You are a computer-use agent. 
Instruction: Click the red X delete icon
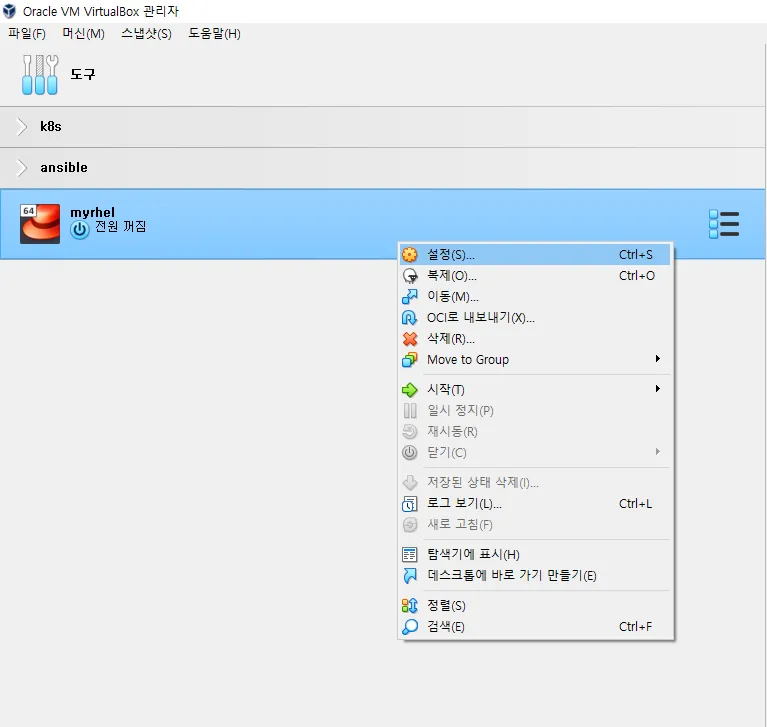pyautogui.click(x=409, y=339)
